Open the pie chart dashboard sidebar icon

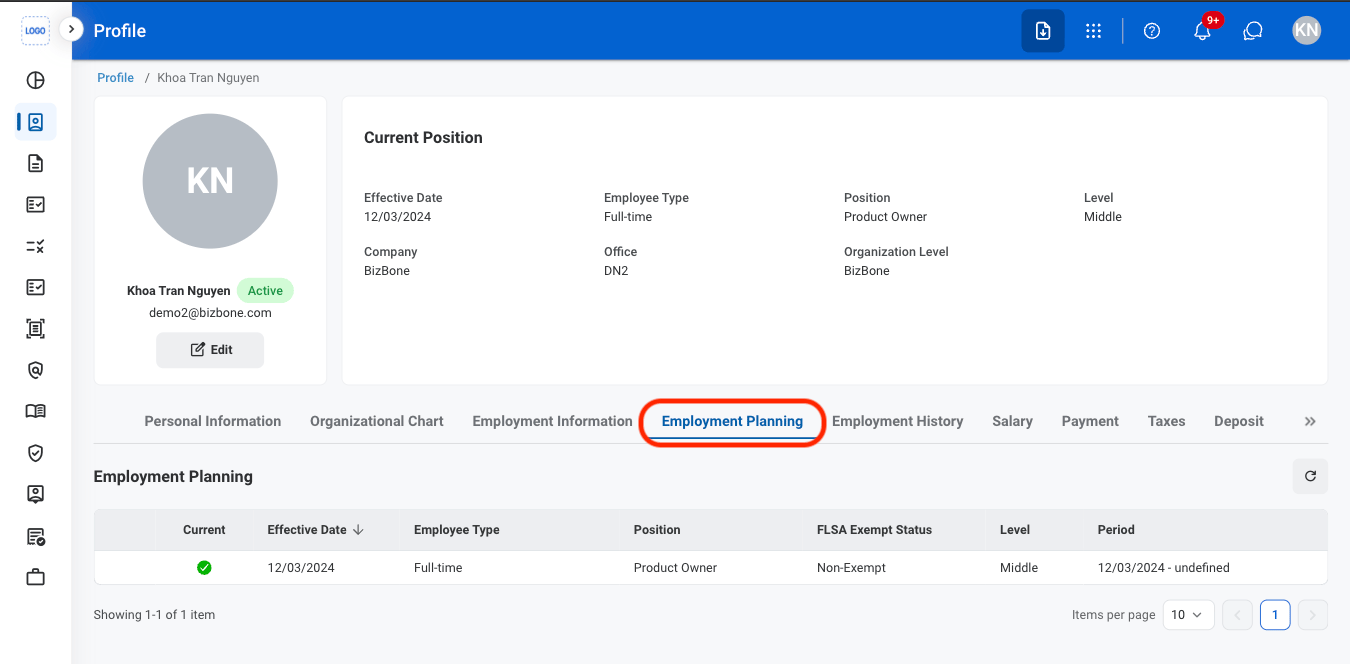point(35,81)
